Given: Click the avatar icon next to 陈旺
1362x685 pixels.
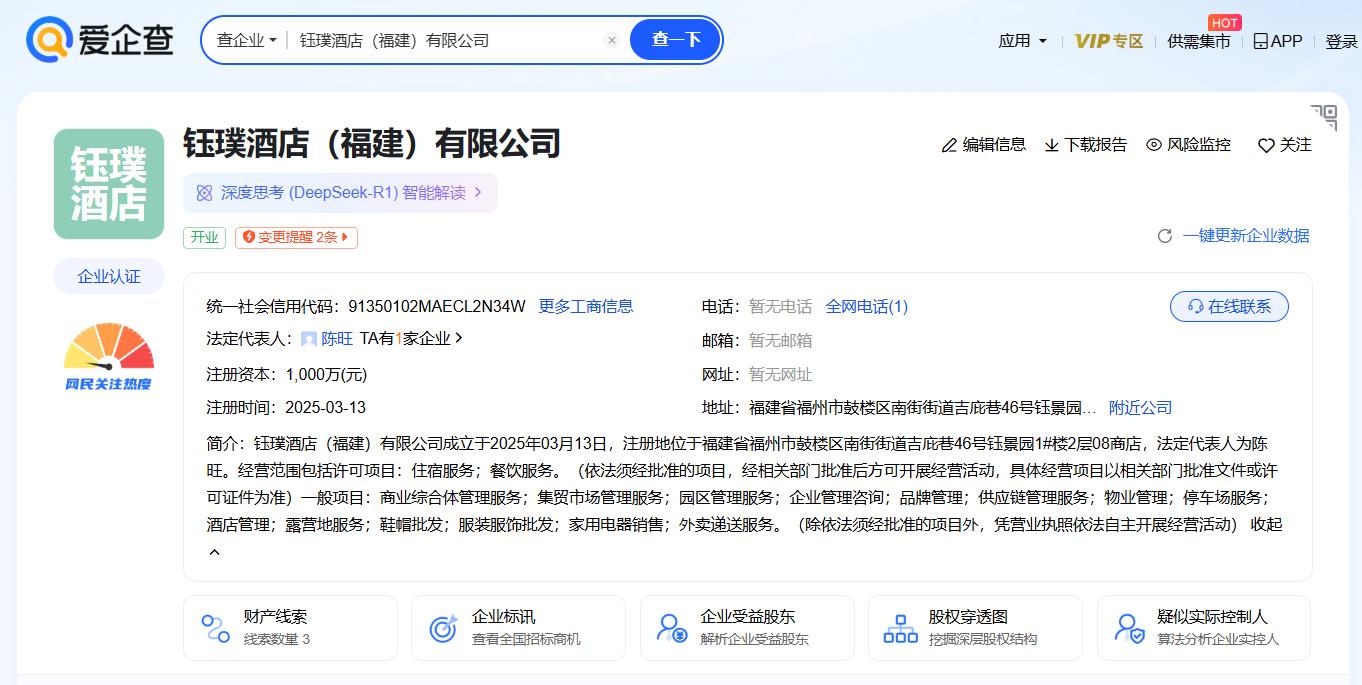Looking at the screenshot, I should point(309,339).
